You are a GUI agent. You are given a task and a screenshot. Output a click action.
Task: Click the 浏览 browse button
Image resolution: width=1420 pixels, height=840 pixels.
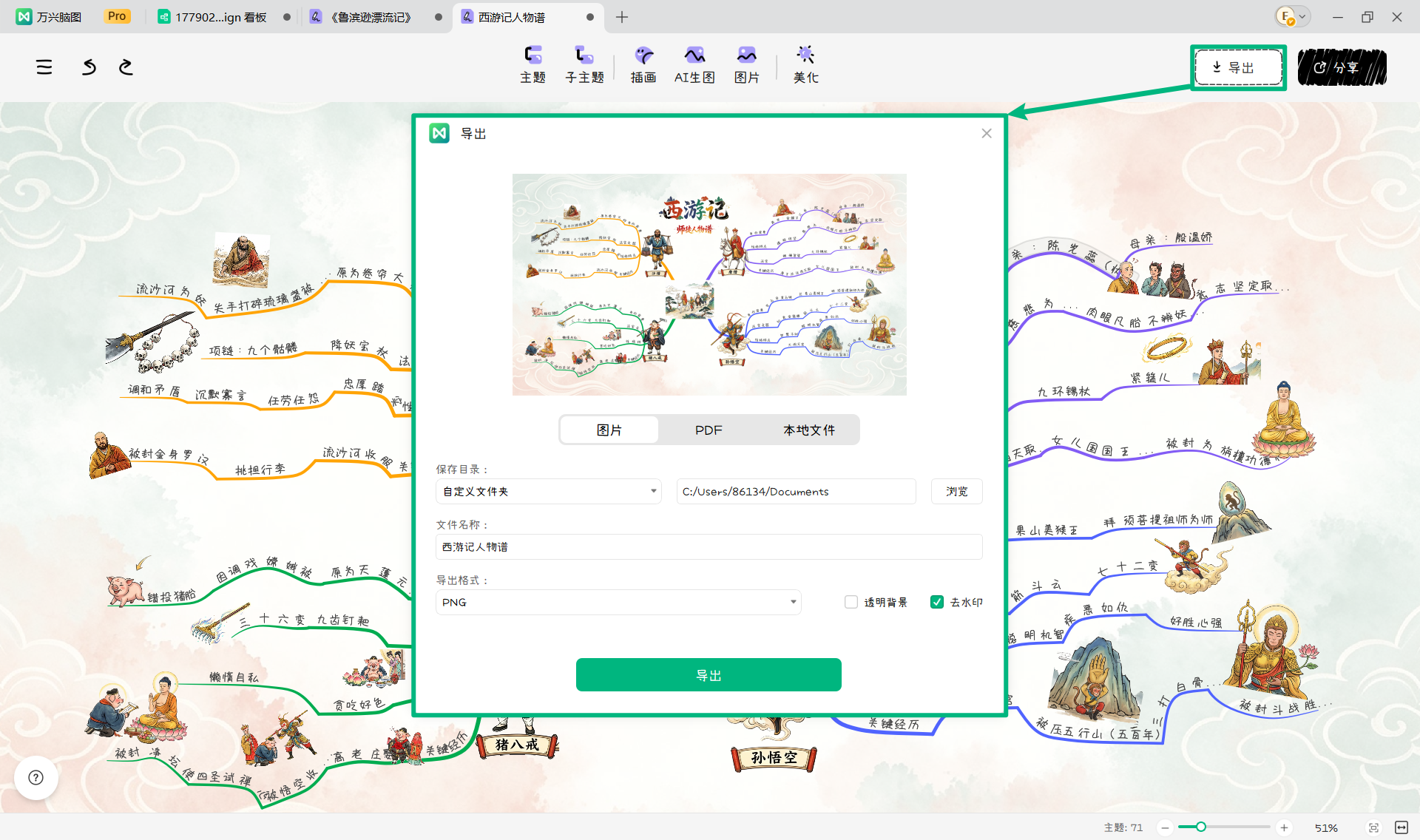956,491
